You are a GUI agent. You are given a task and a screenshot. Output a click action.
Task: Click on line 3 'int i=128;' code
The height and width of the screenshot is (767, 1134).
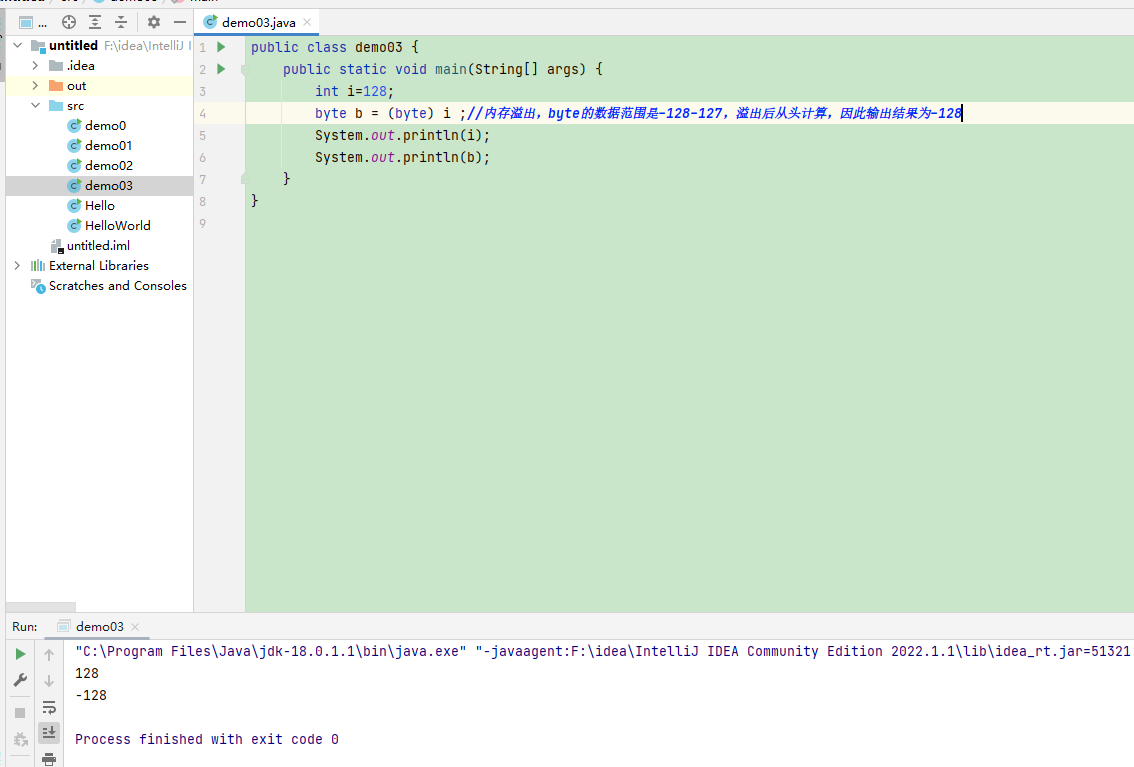(x=354, y=92)
